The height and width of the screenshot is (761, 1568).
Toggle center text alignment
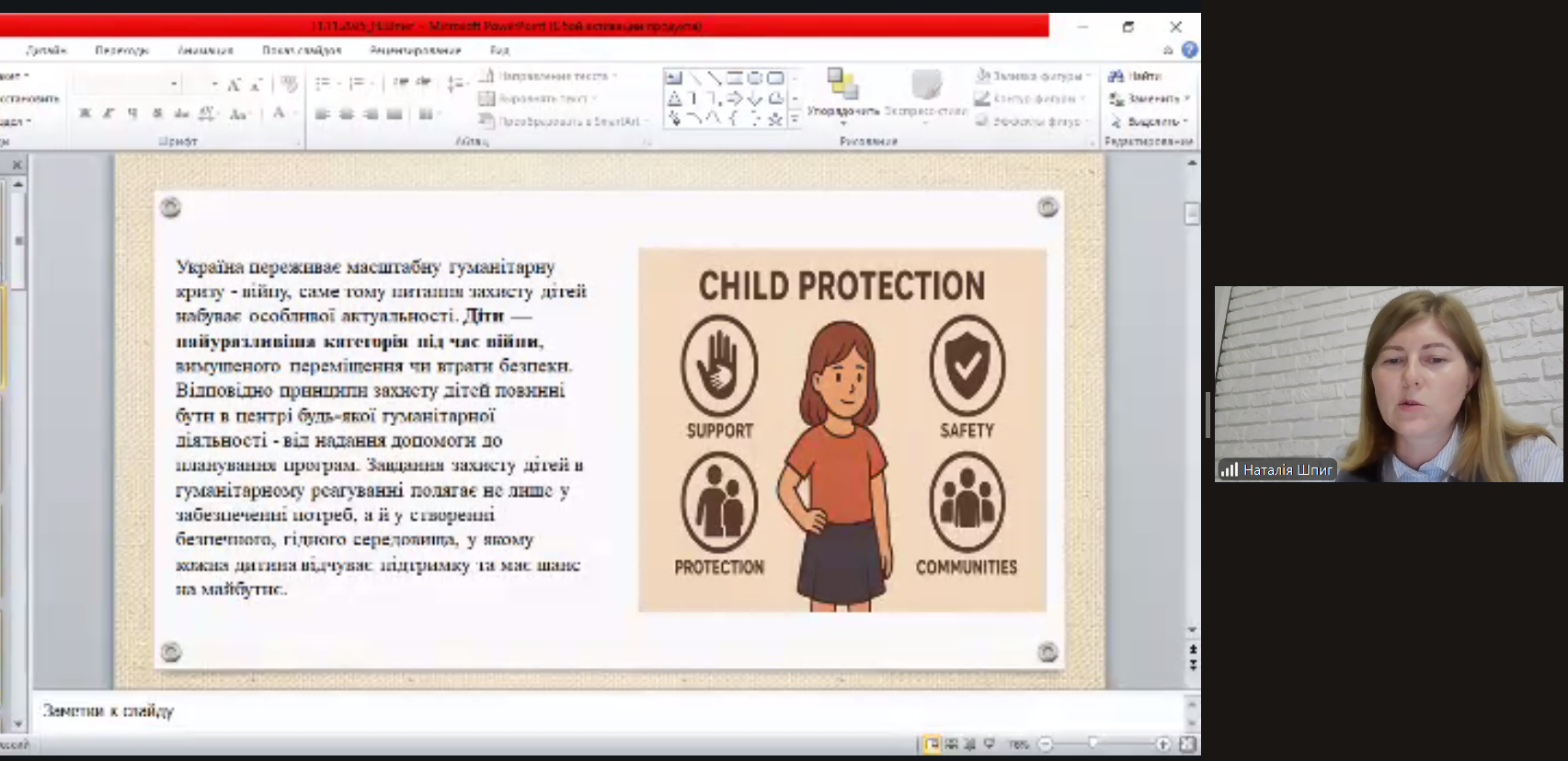coord(347,114)
